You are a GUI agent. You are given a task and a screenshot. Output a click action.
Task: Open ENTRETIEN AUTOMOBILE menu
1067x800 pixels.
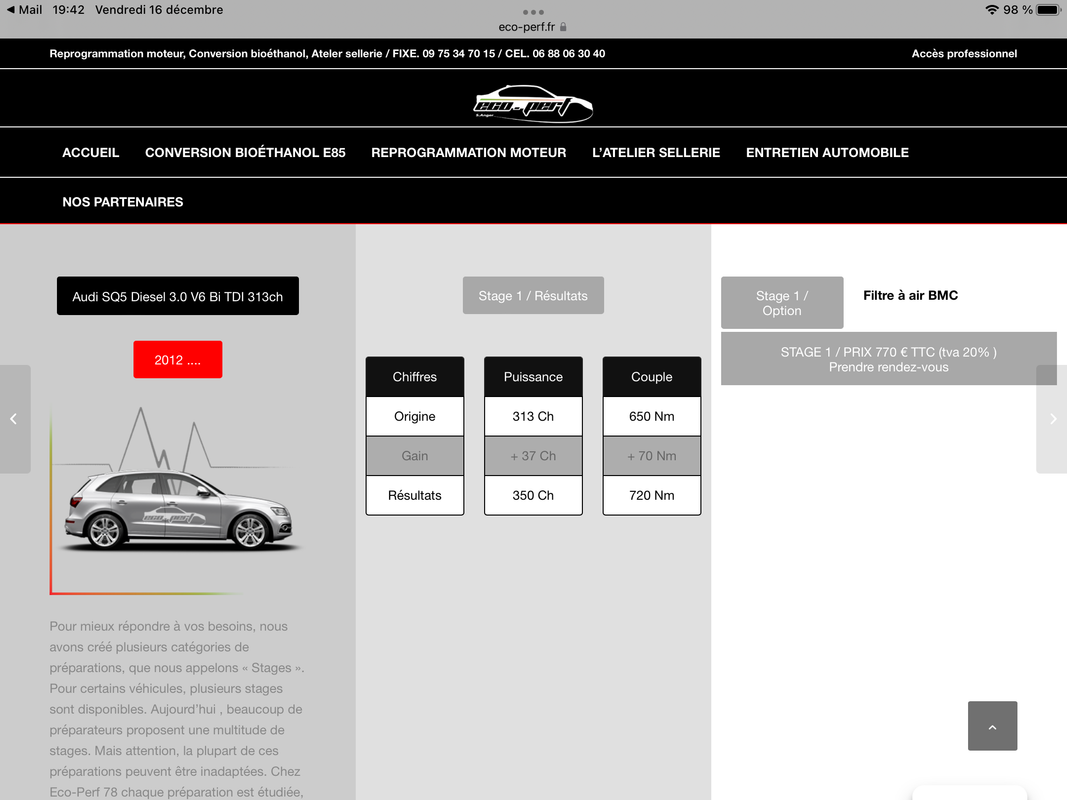[x=827, y=152]
